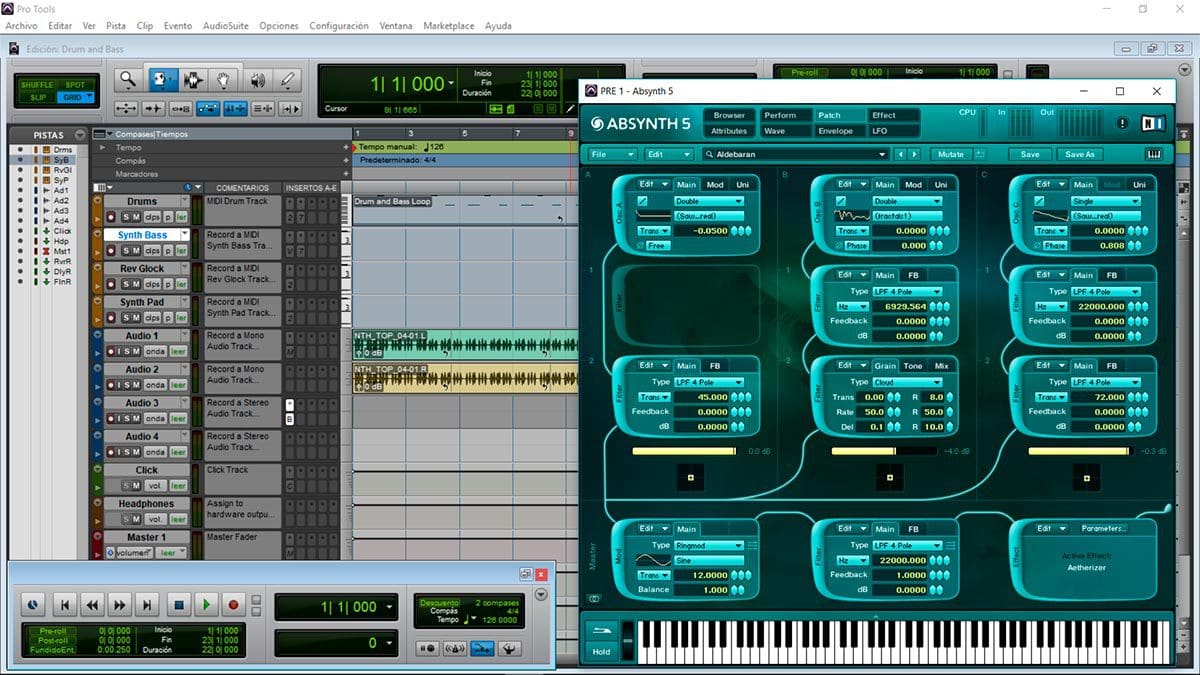Open the Absynth warning exclamation icon
This screenshot has width=1200, height=675.
(1122, 123)
